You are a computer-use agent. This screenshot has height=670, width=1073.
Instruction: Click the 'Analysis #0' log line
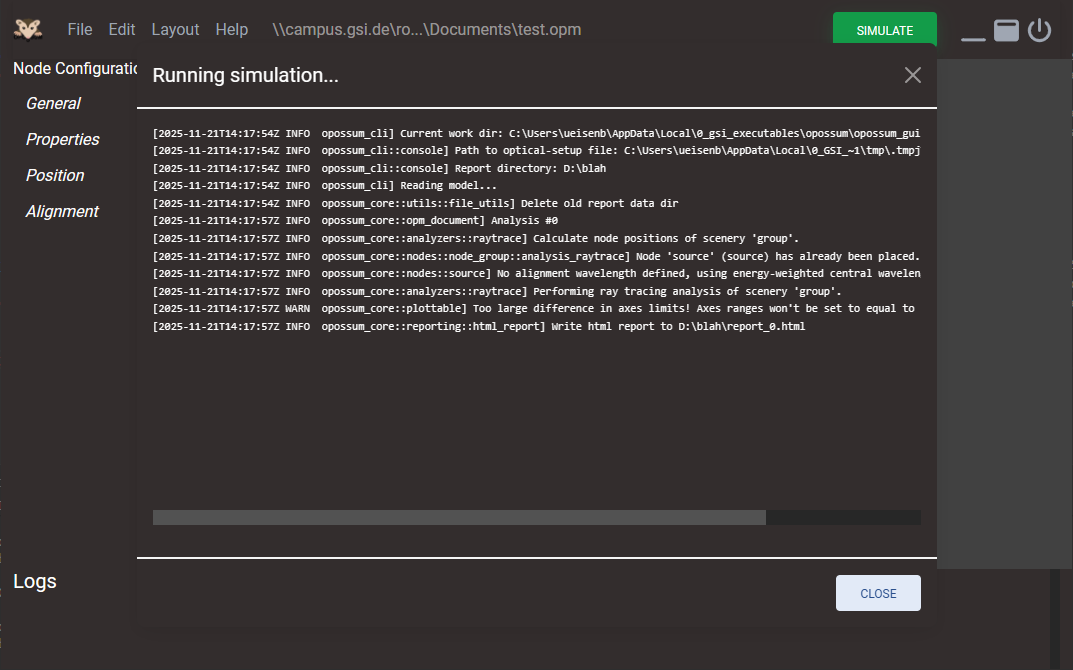pos(355,220)
